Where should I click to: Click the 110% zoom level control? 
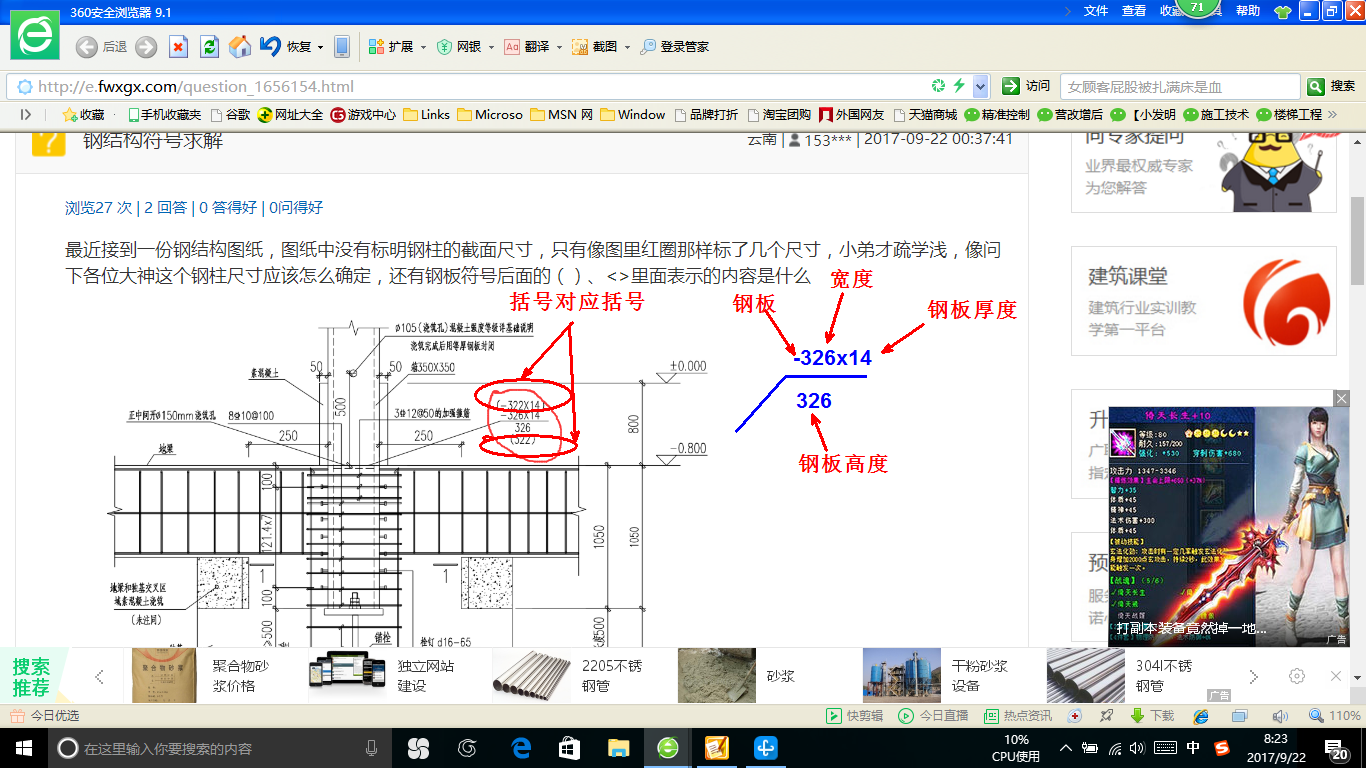pos(1335,716)
